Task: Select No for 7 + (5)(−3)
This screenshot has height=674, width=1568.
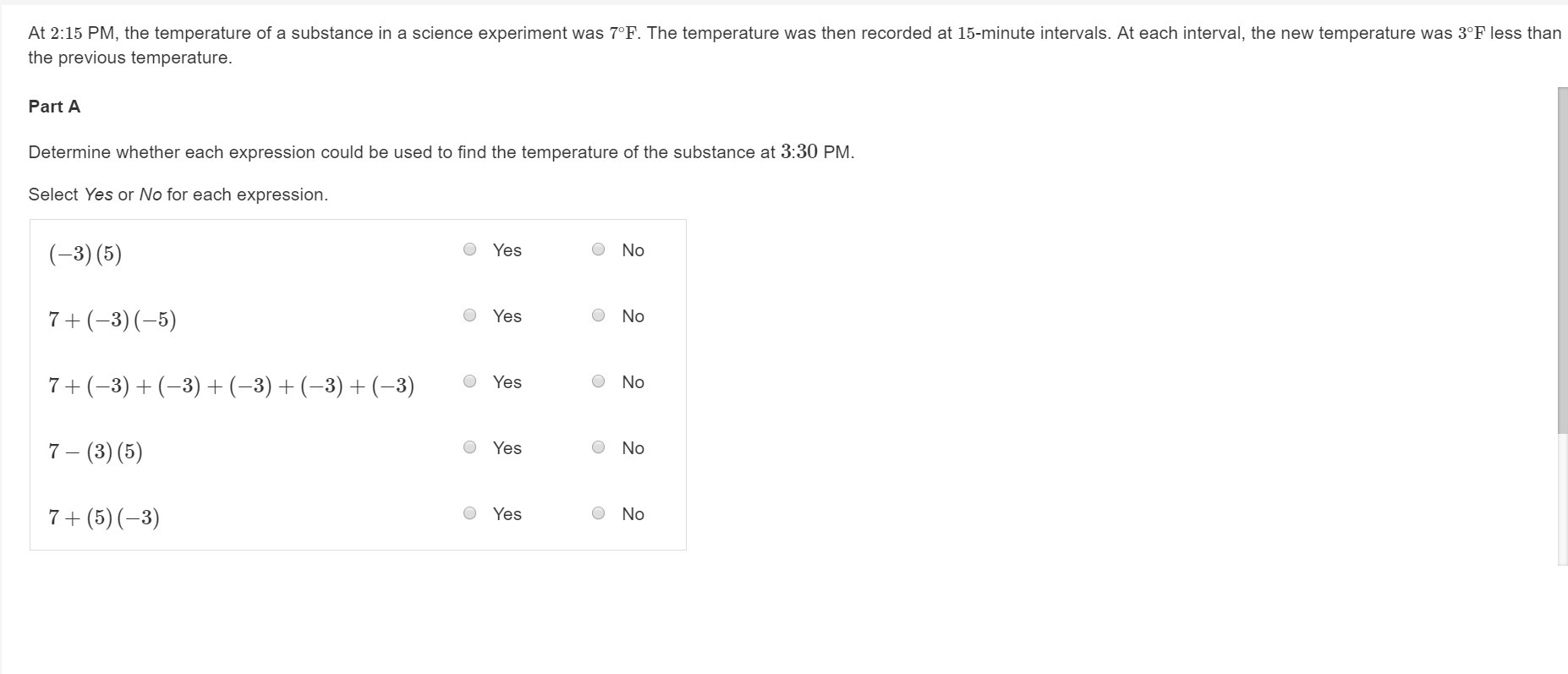Action: point(599,513)
